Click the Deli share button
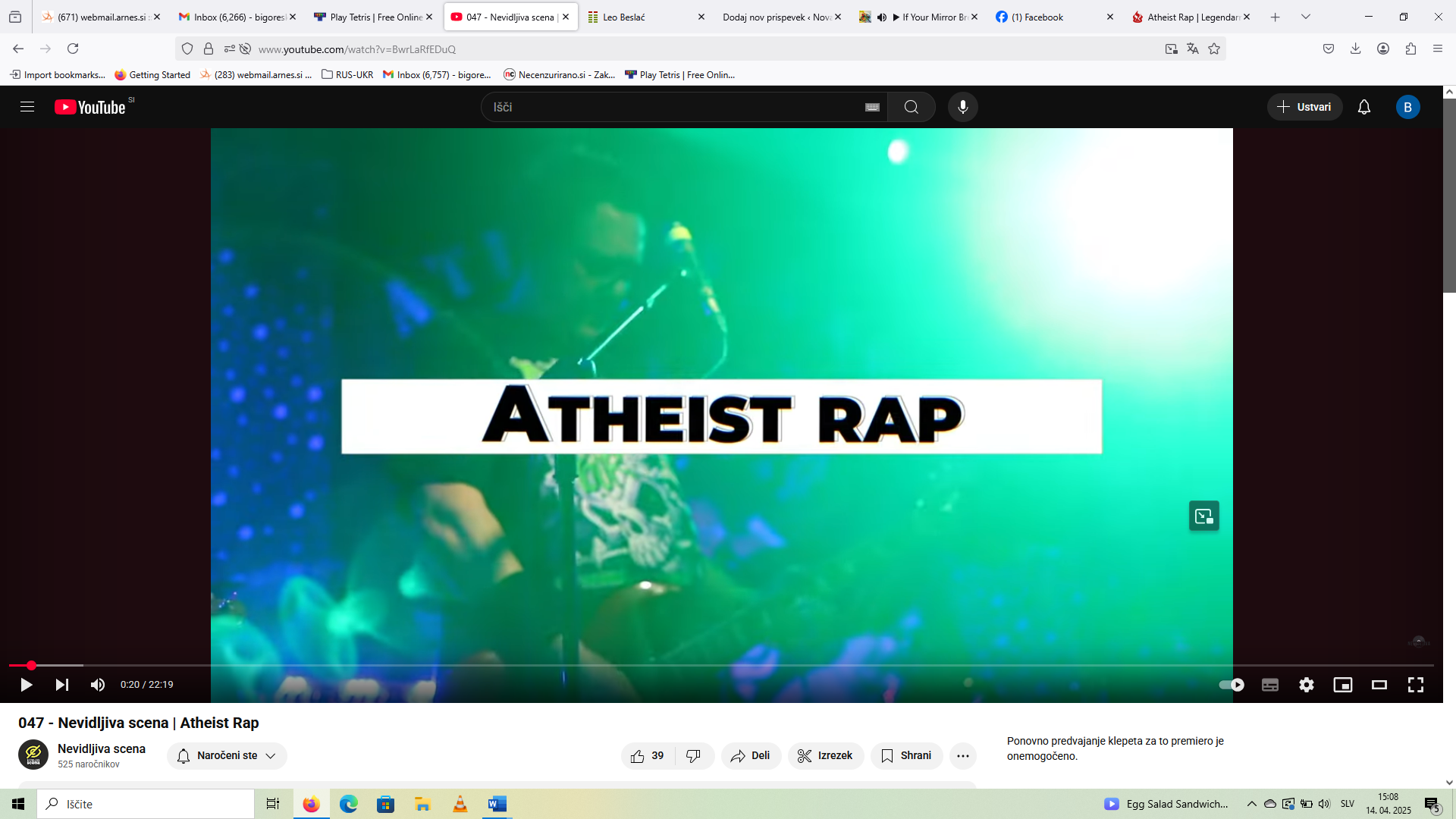The width and height of the screenshot is (1456, 819). click(x=751, y=756)
